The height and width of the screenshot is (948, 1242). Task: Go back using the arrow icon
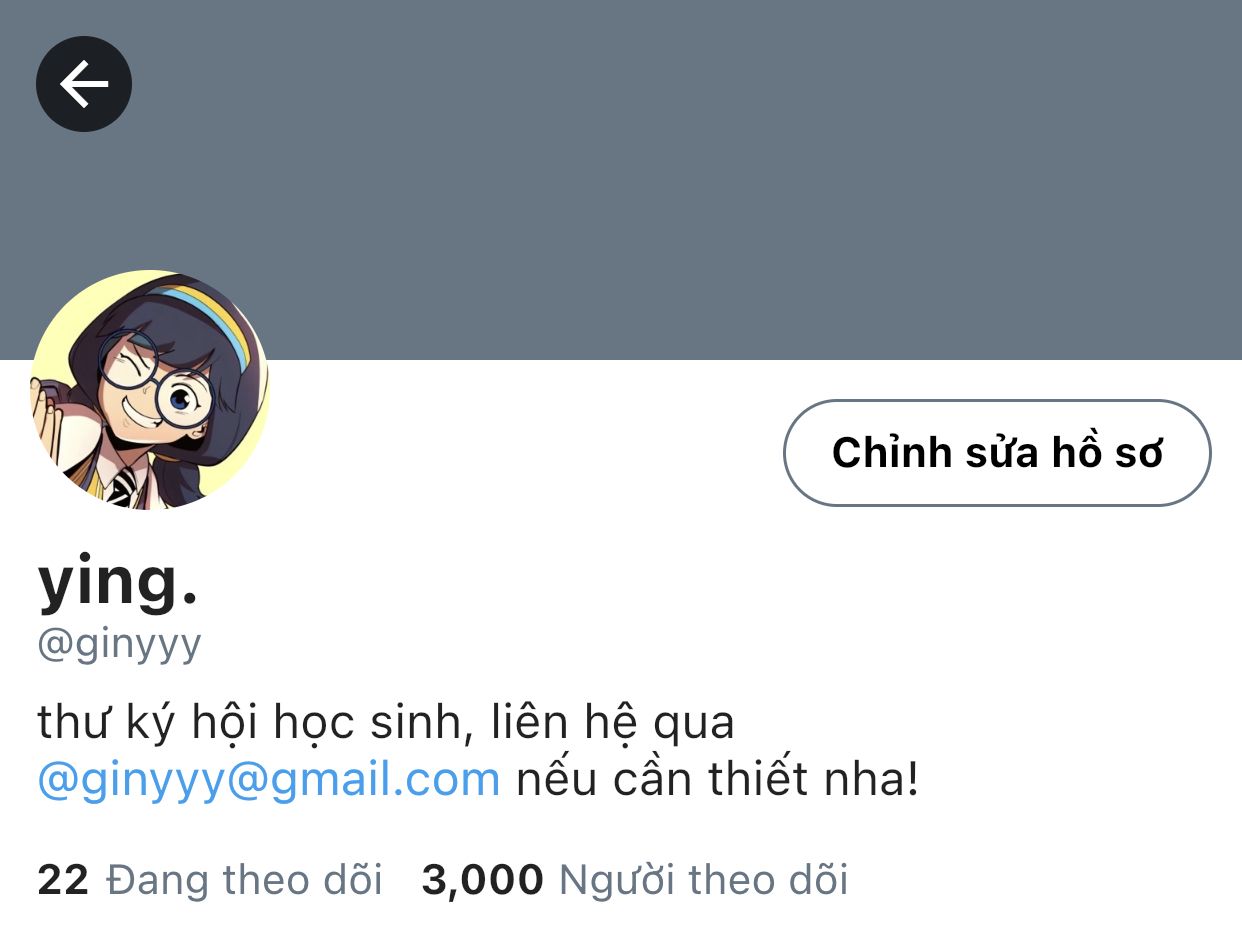[84, 84]
